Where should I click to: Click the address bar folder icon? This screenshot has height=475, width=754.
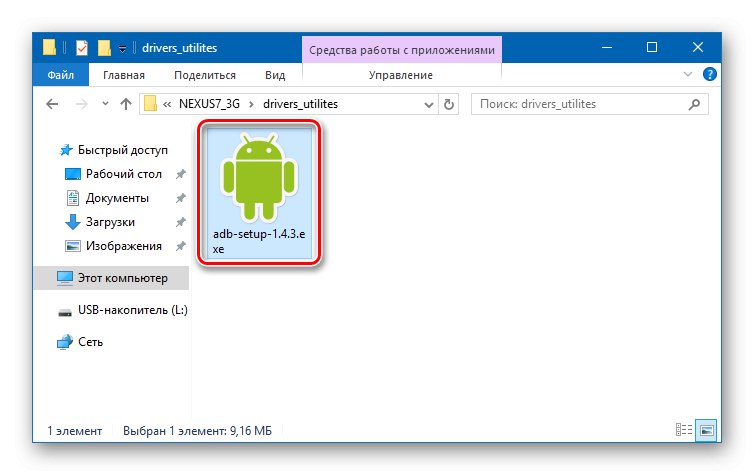[151, 103]
